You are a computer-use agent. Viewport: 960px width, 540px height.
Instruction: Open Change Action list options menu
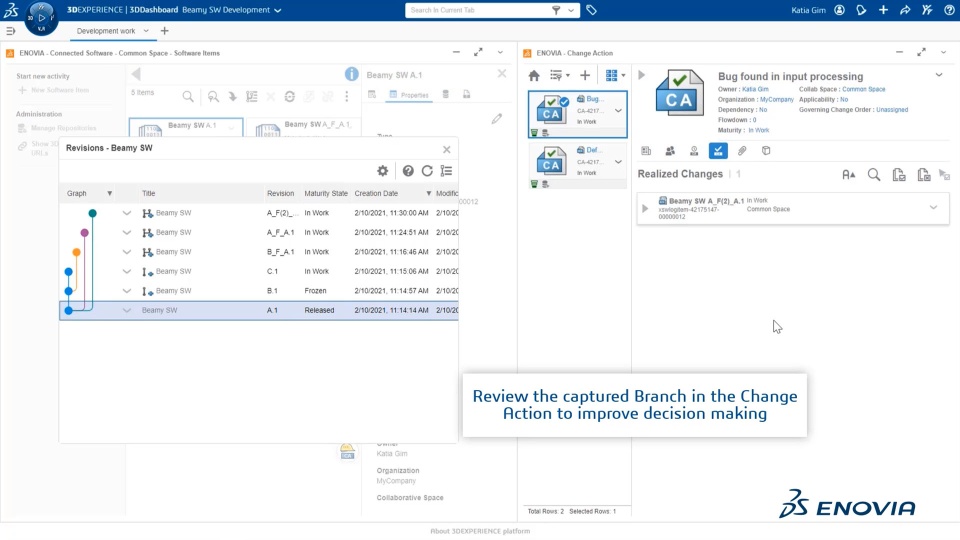(560, 75)
